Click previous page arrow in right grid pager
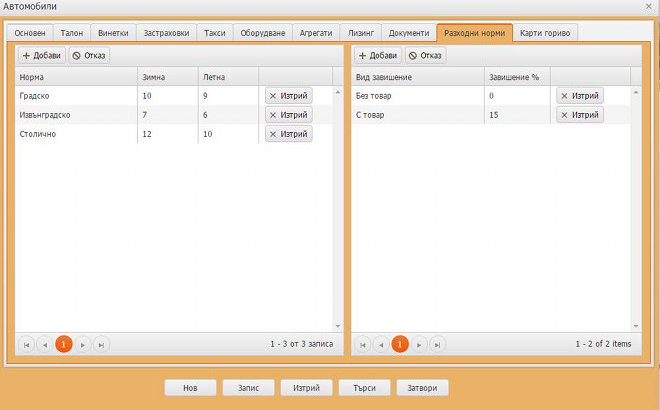The width and height of the screenshot is (660, 410). click(381, 344)
